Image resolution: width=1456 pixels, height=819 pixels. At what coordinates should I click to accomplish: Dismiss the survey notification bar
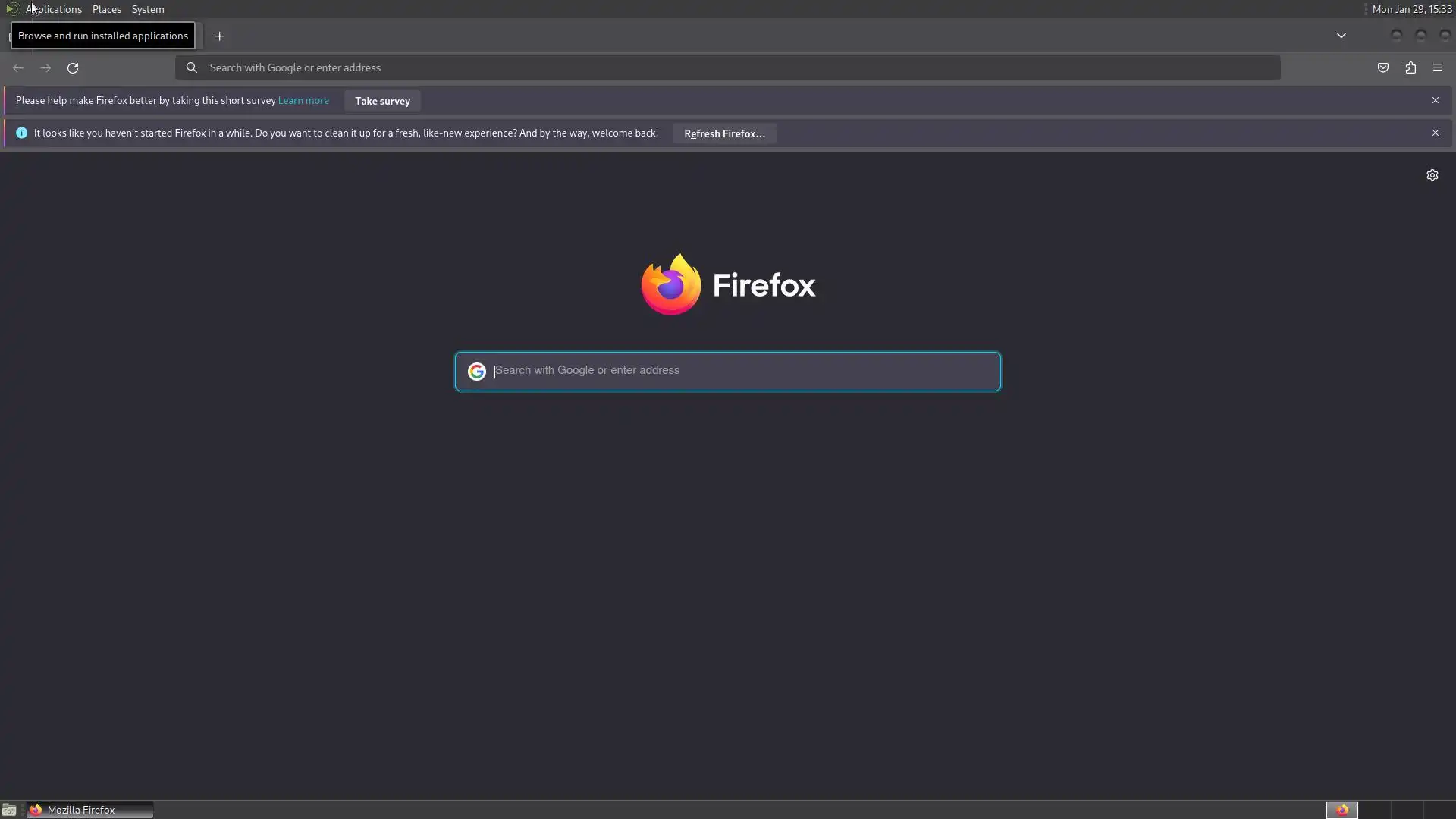[x=1436, y=100]
